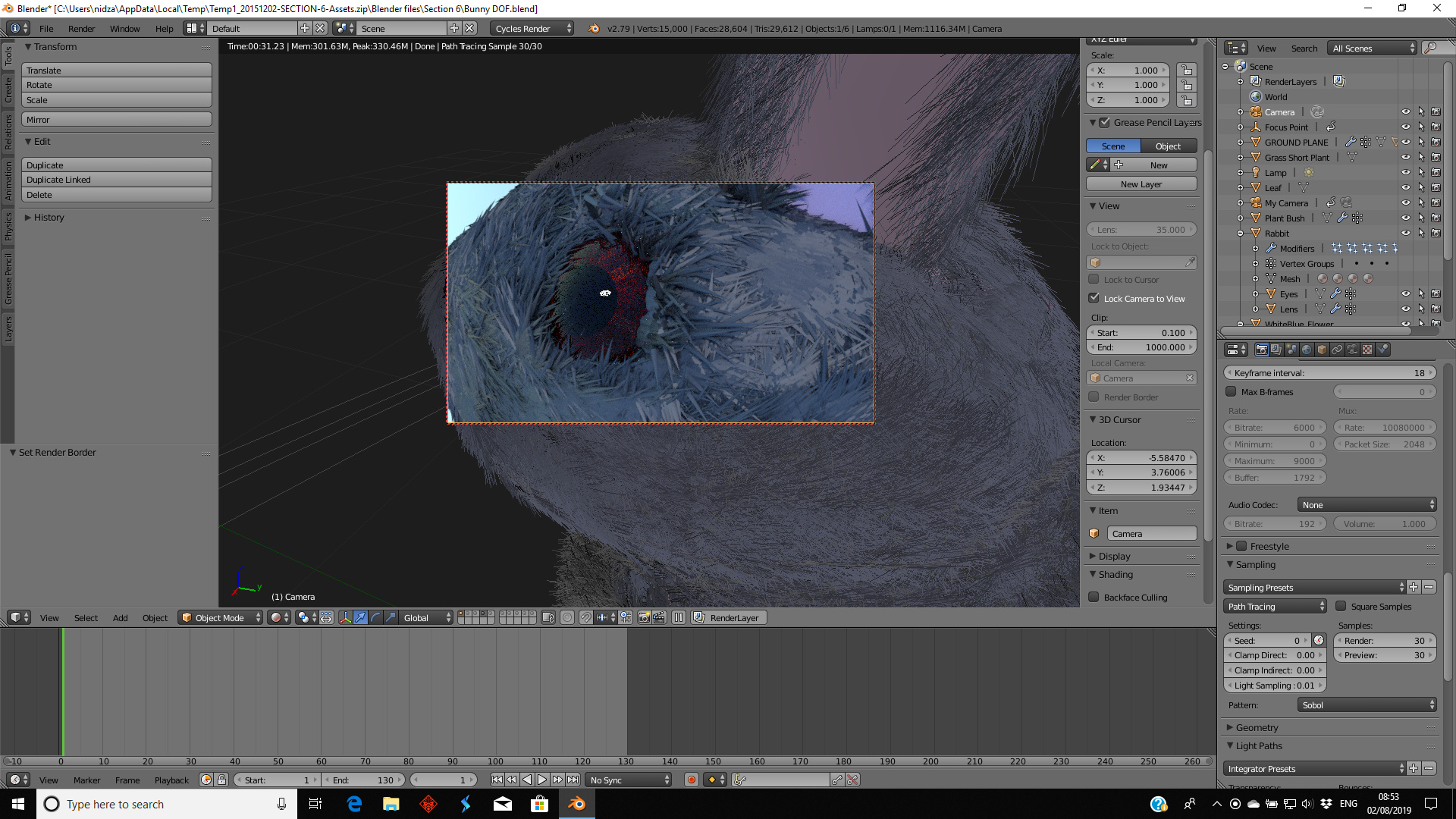The height and width of the screenshot is (819, 1456).
Task: Open the 3D viewport Add menu
Action: (120, 617)
